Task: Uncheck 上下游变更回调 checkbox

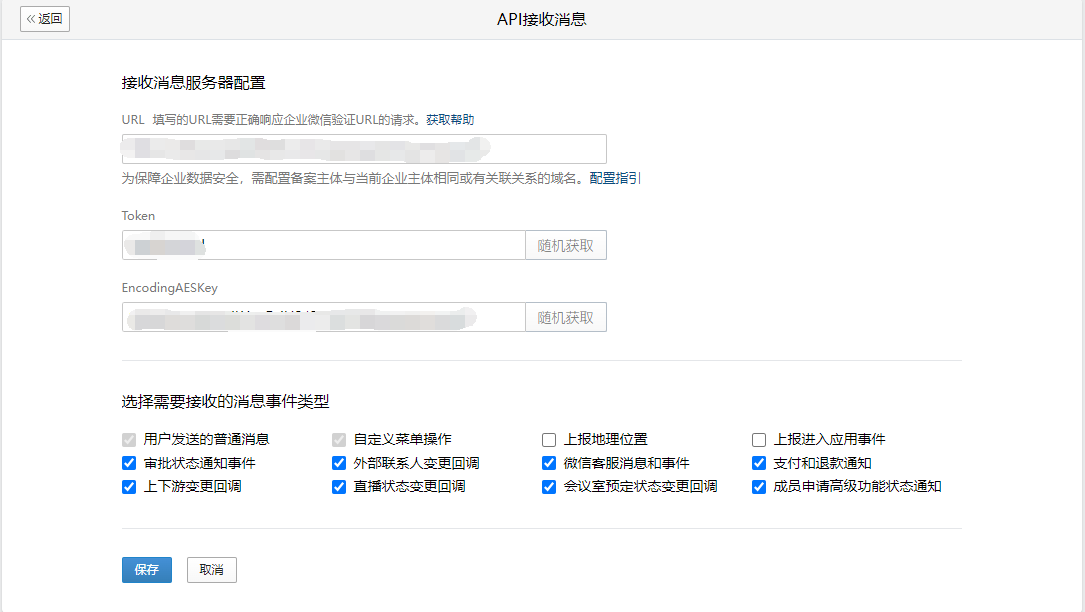Action: [x=129, y=488]
